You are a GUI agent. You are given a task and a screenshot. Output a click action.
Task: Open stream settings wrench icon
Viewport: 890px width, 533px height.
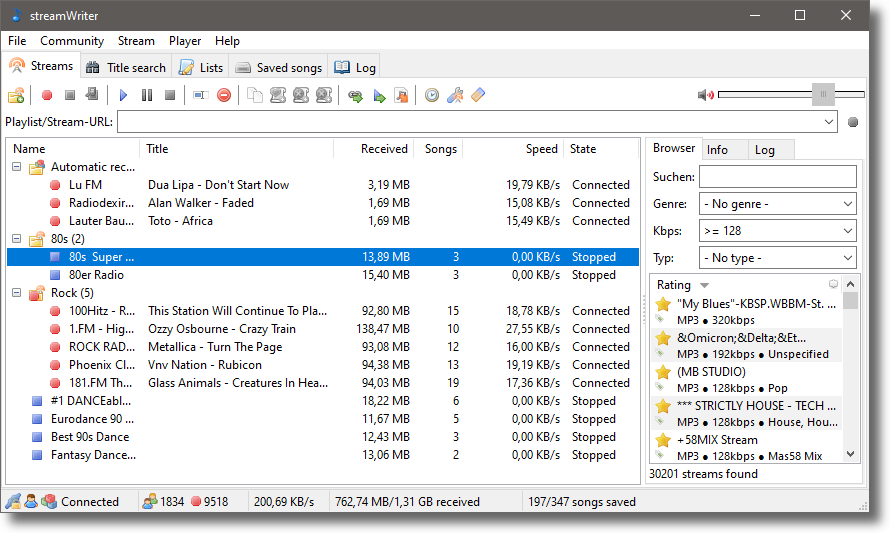455,95
